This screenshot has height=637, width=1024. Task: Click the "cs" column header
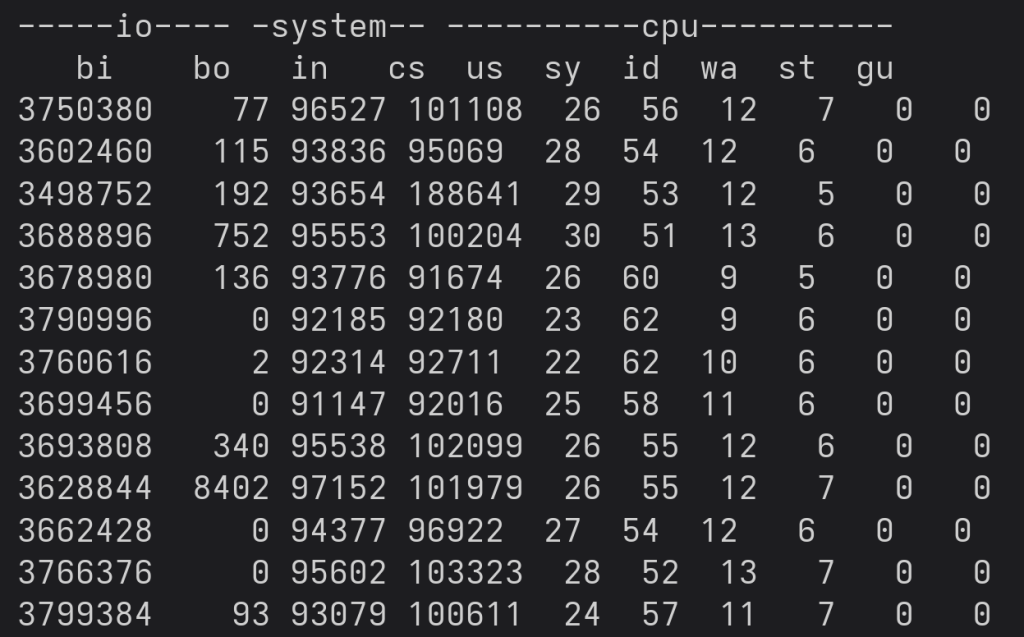click(x=407, y=69)
